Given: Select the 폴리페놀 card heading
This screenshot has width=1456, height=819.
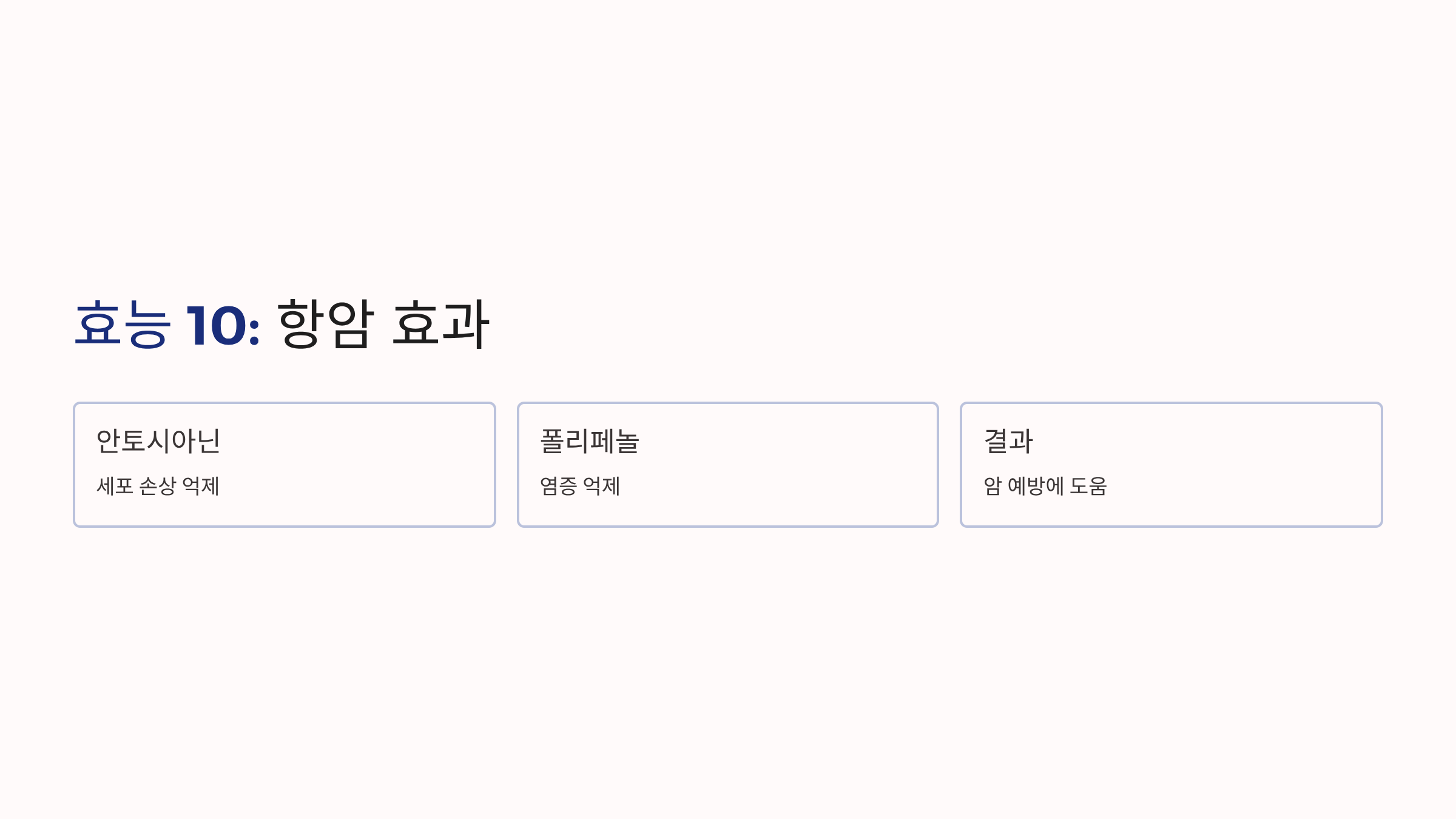Looking at the screenshot, I should coord(590,441).
